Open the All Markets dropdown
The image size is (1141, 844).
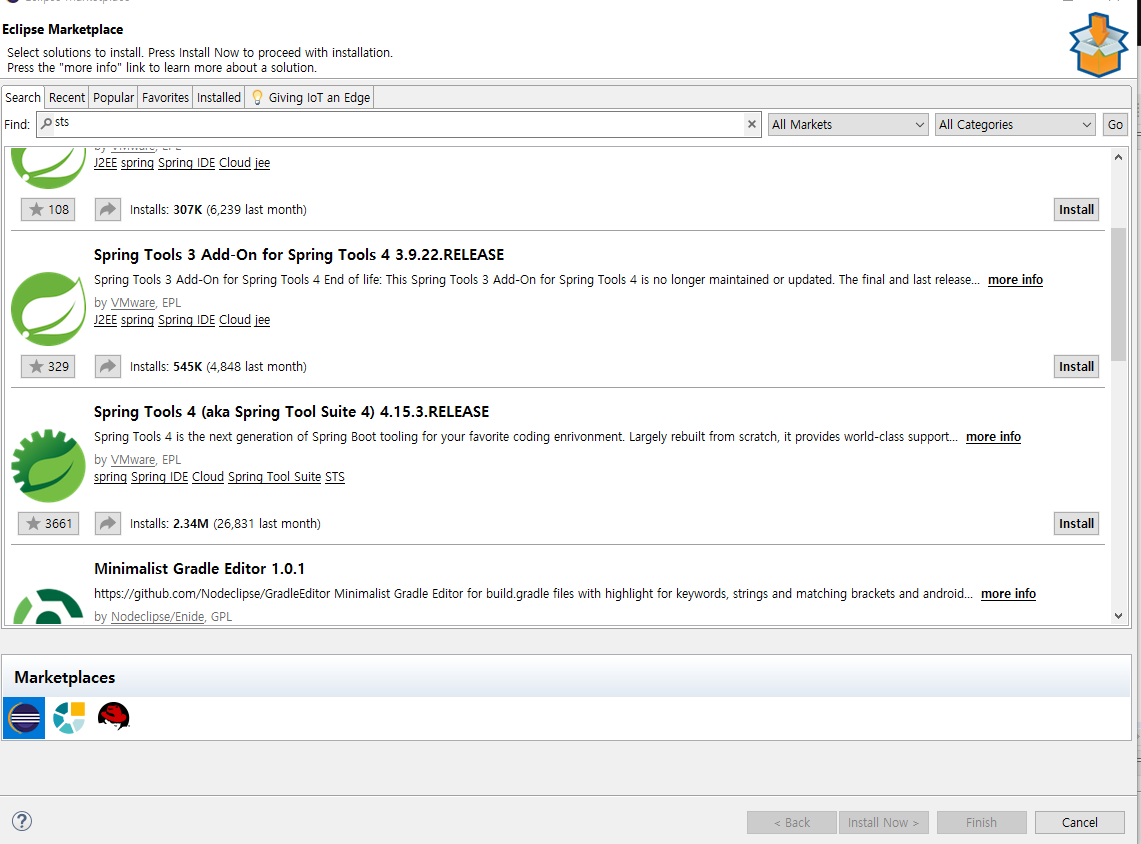tap(848, 124)
